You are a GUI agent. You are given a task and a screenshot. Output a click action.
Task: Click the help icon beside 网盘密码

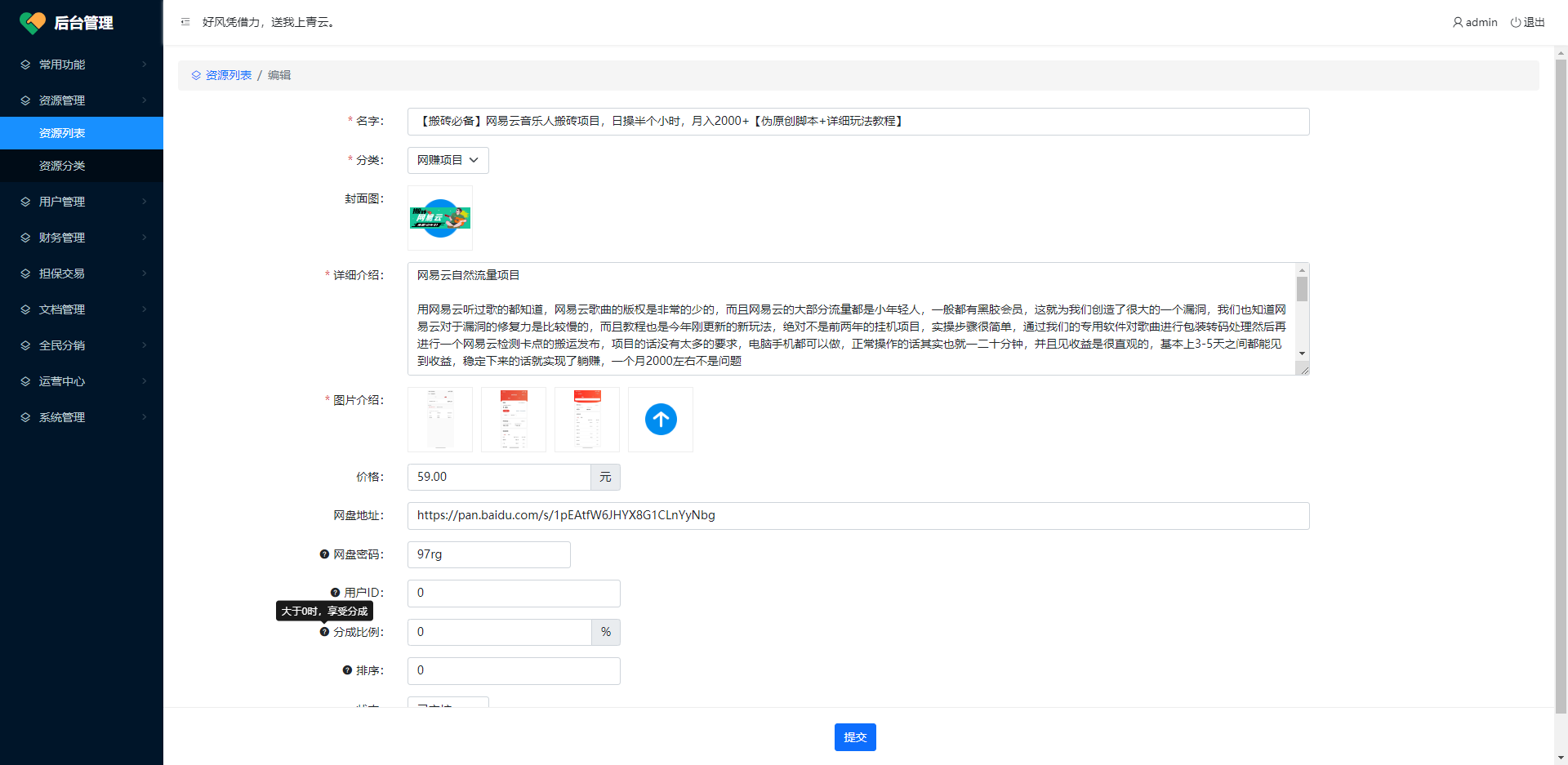pos(324,554)
